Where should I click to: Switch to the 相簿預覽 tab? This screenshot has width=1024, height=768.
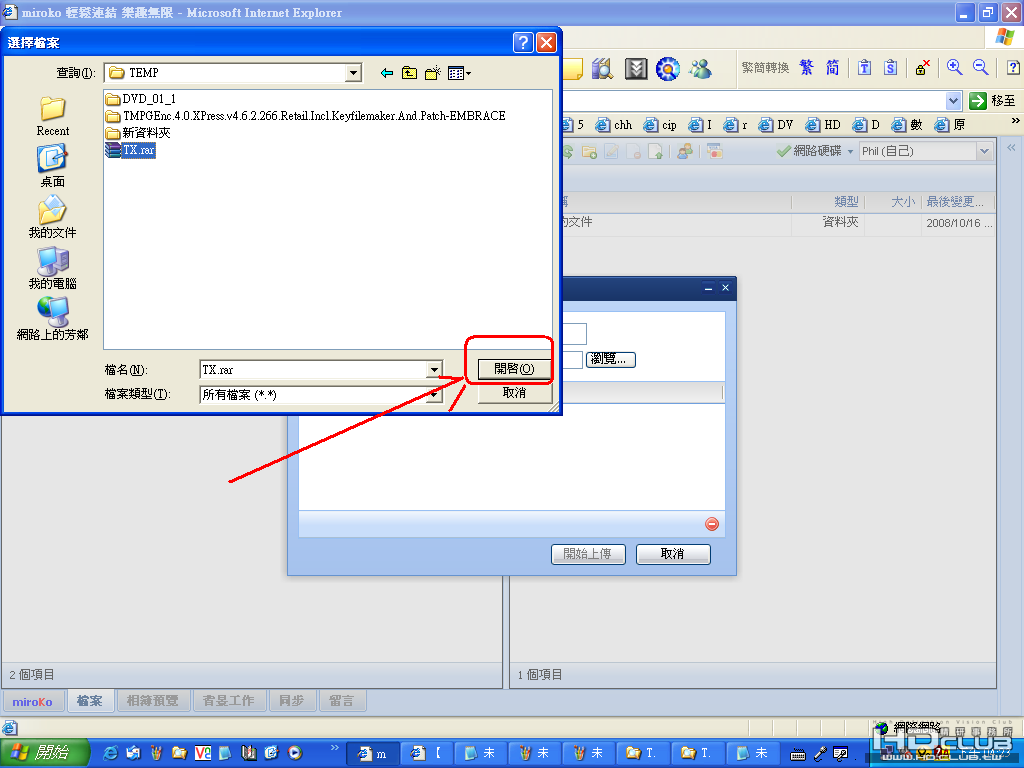tap(152, 701)
